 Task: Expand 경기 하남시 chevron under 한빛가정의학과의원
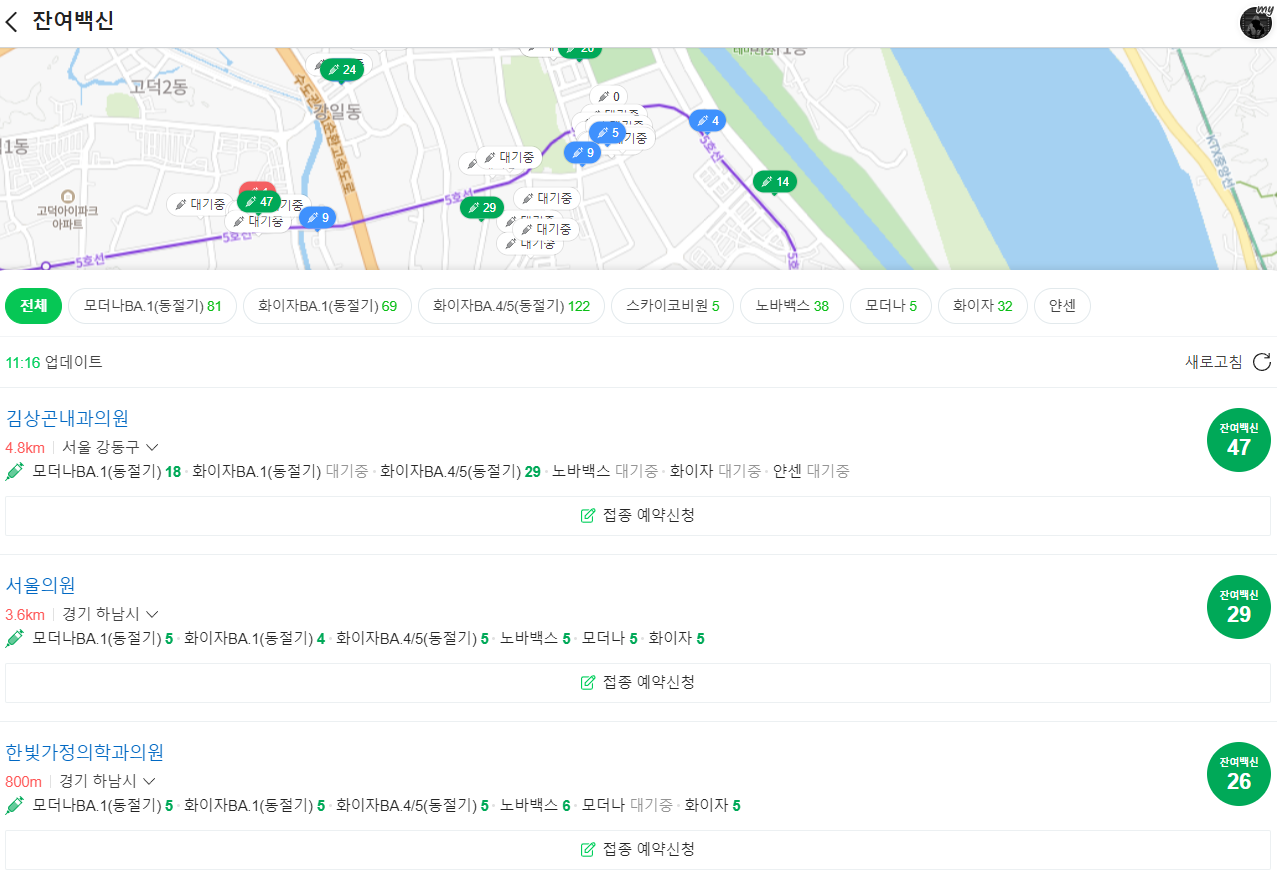[x=149, y=781]
